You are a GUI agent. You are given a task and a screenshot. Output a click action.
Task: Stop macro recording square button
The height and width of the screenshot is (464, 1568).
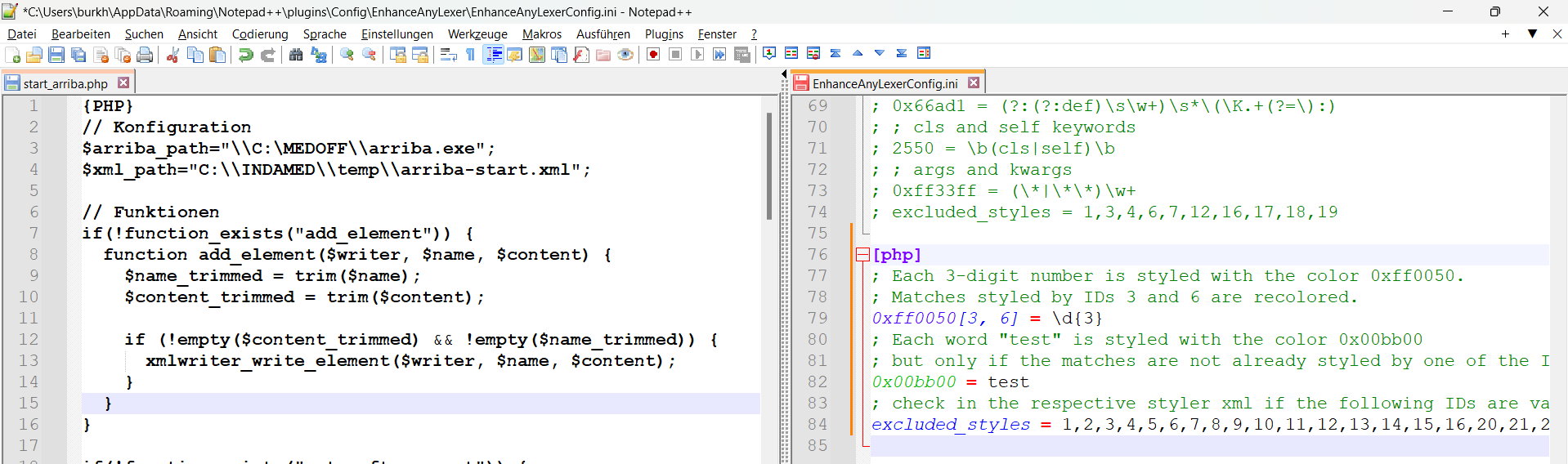tap(675, 55)
